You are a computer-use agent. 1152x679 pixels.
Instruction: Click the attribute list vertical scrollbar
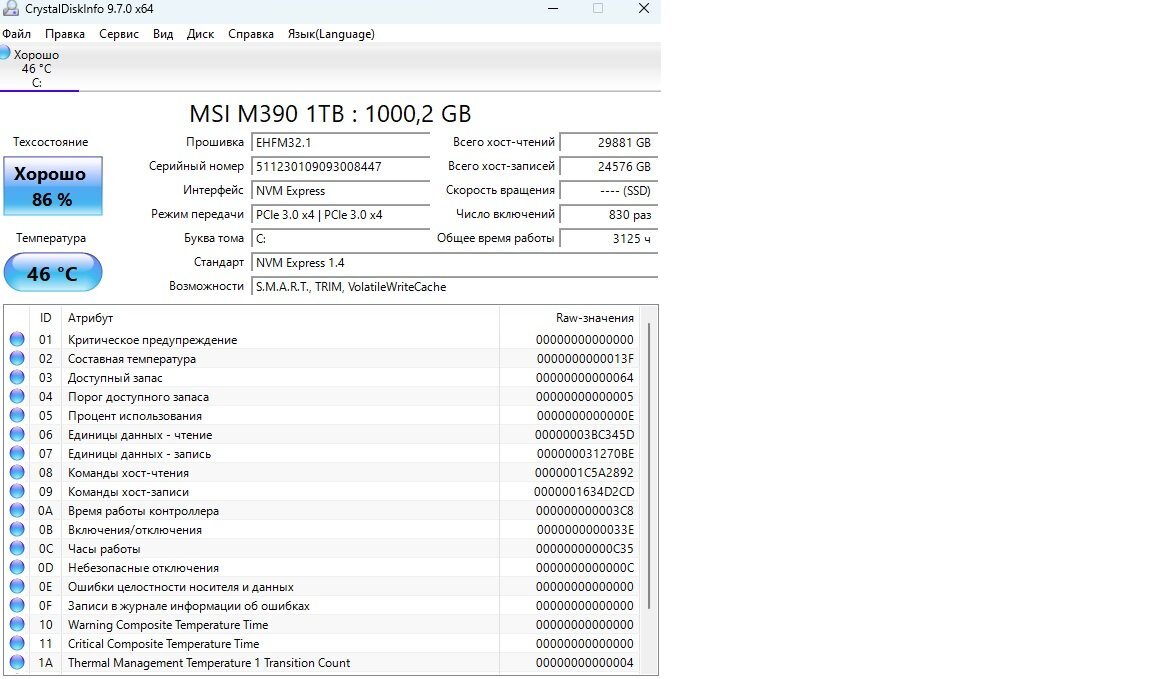tap(649, 465)
